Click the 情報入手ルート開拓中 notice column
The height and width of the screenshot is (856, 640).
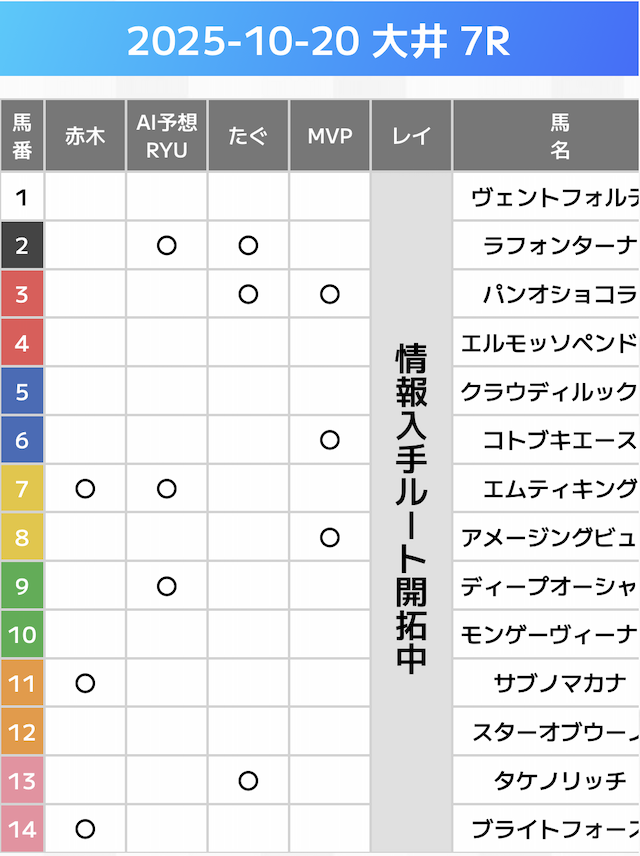tap(411, 510)
